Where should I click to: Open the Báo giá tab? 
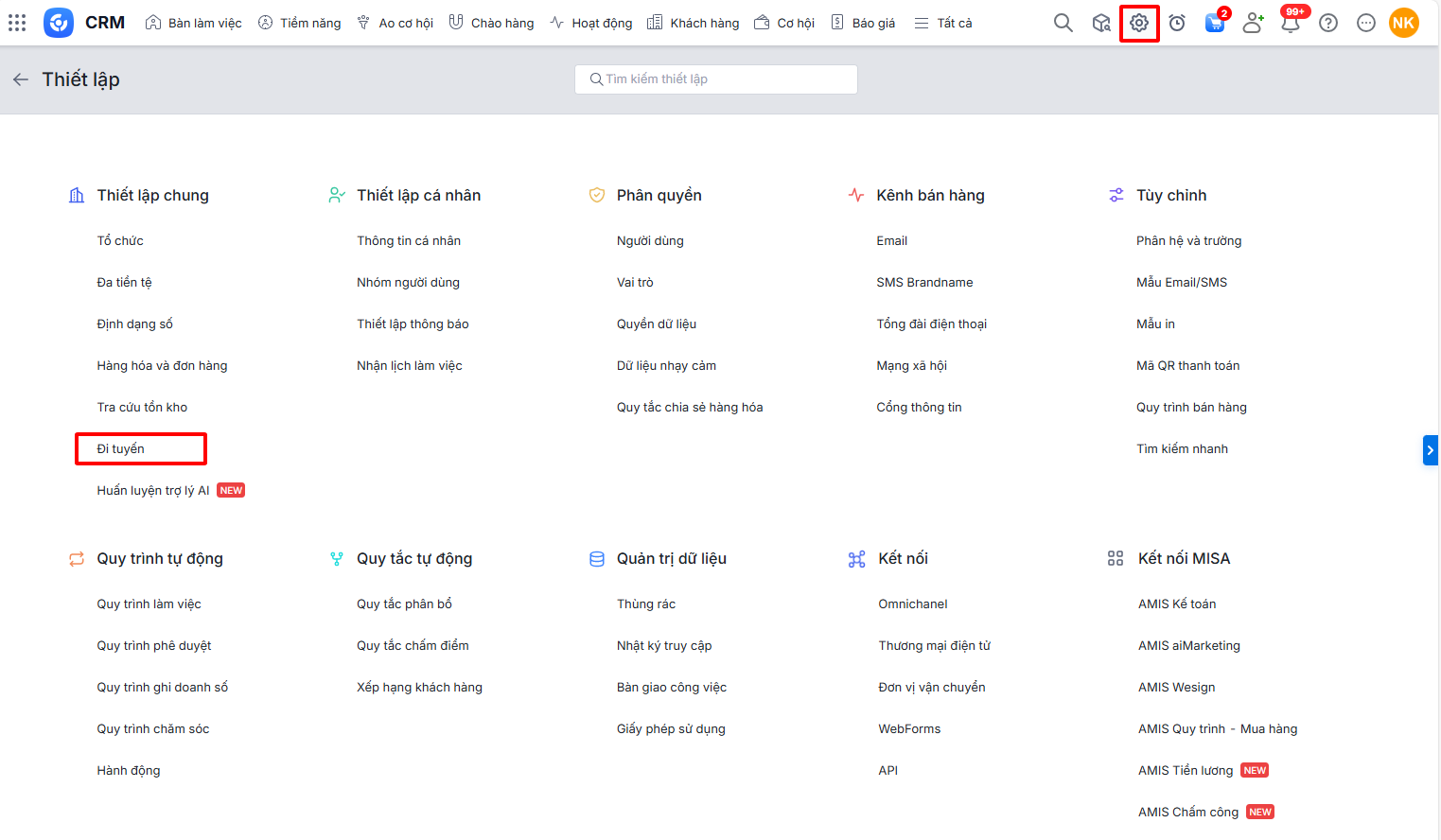(x=863, y=23)
